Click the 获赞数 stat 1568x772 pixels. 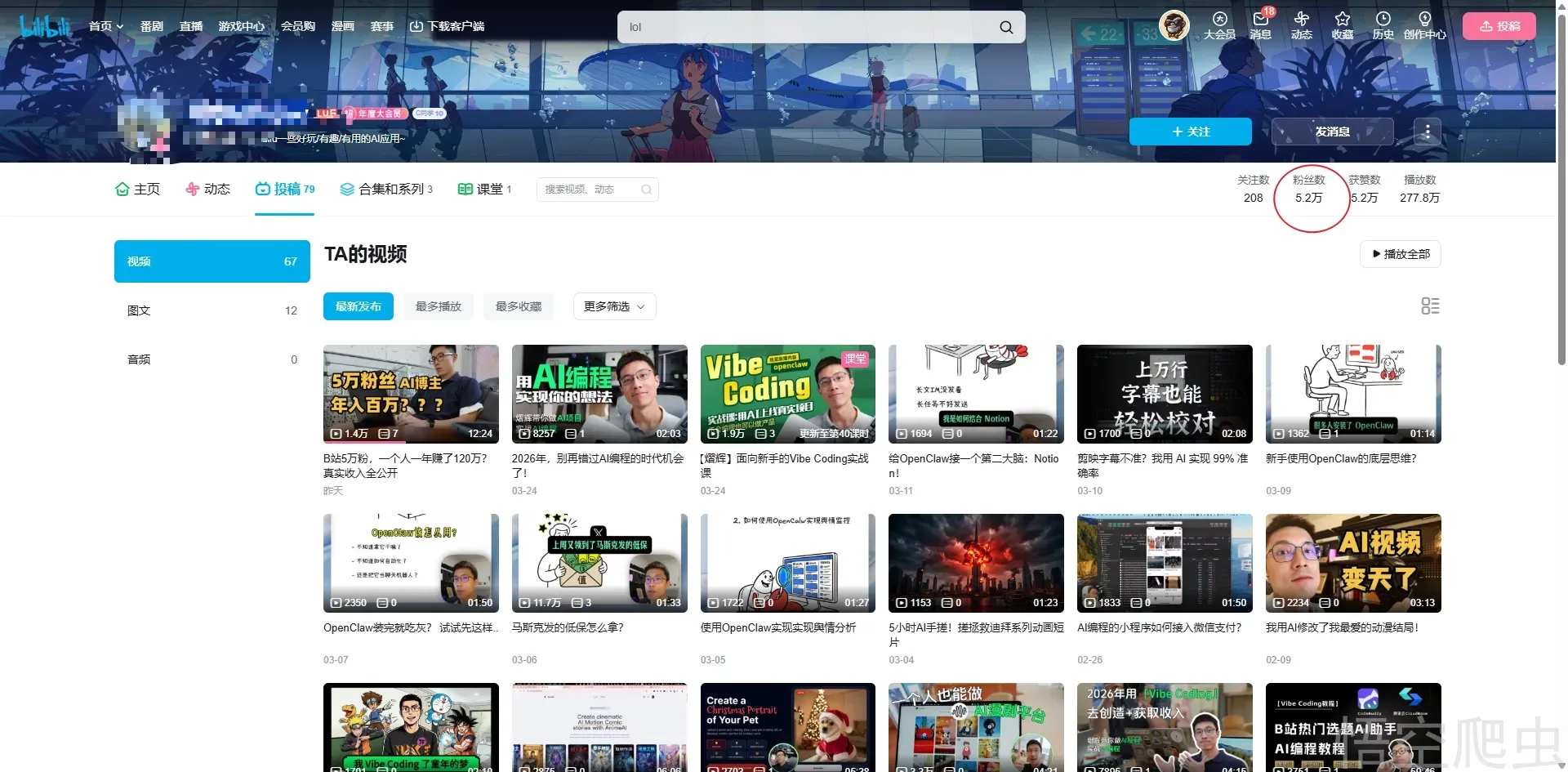1364,189
